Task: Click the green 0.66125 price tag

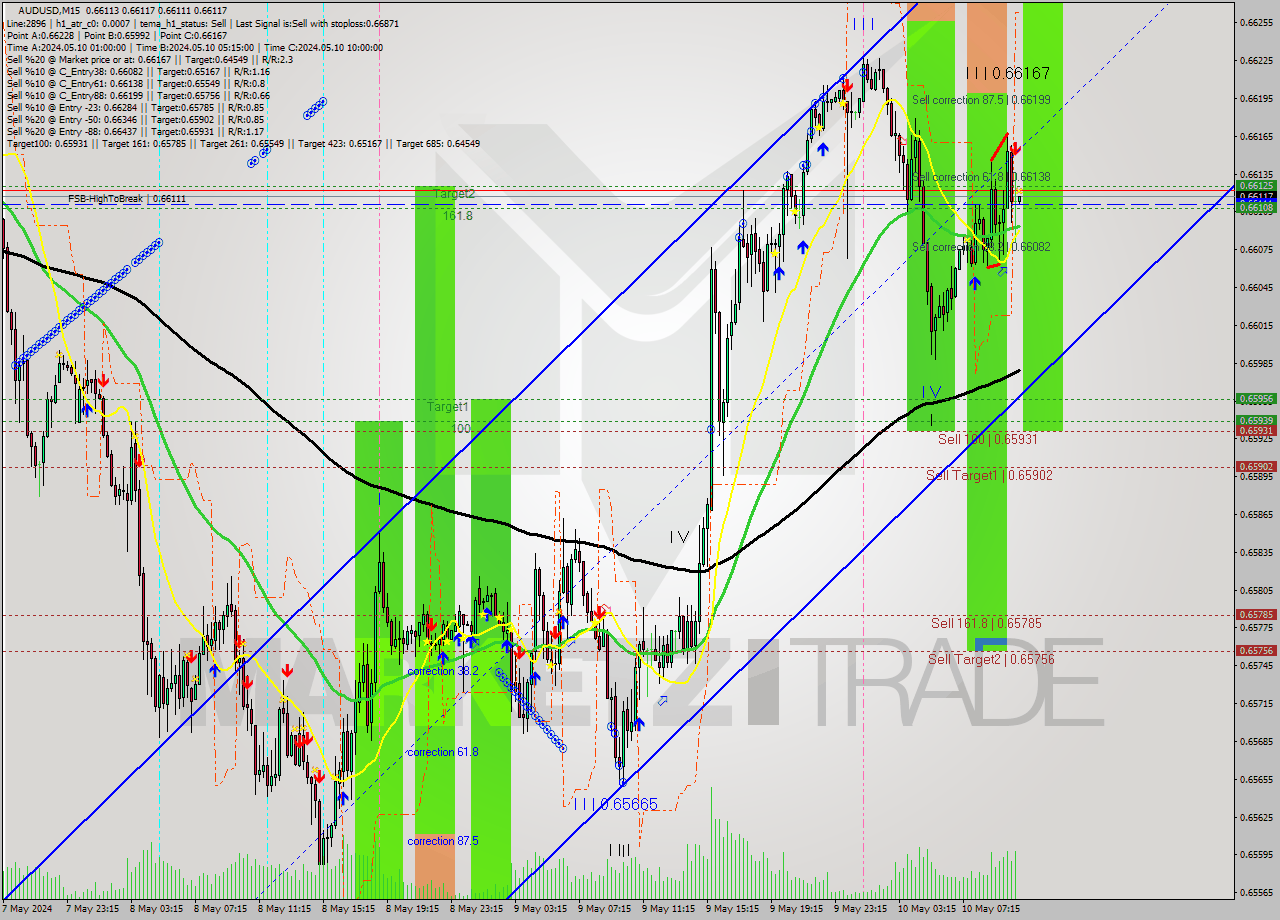Action: pyautogui.click(x=1256, y=185)
